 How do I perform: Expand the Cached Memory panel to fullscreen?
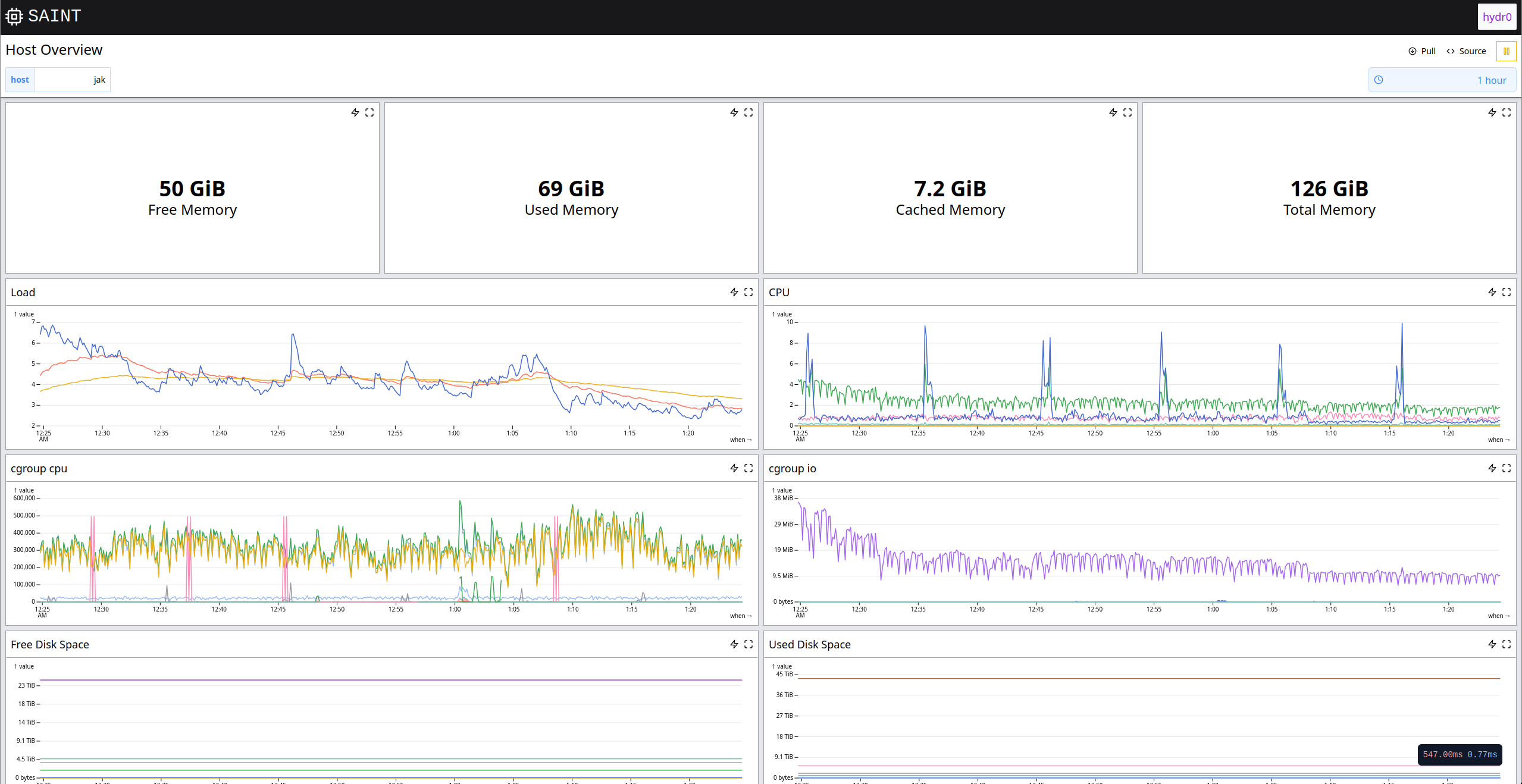pyautogui.click(x=1128, y=112)
